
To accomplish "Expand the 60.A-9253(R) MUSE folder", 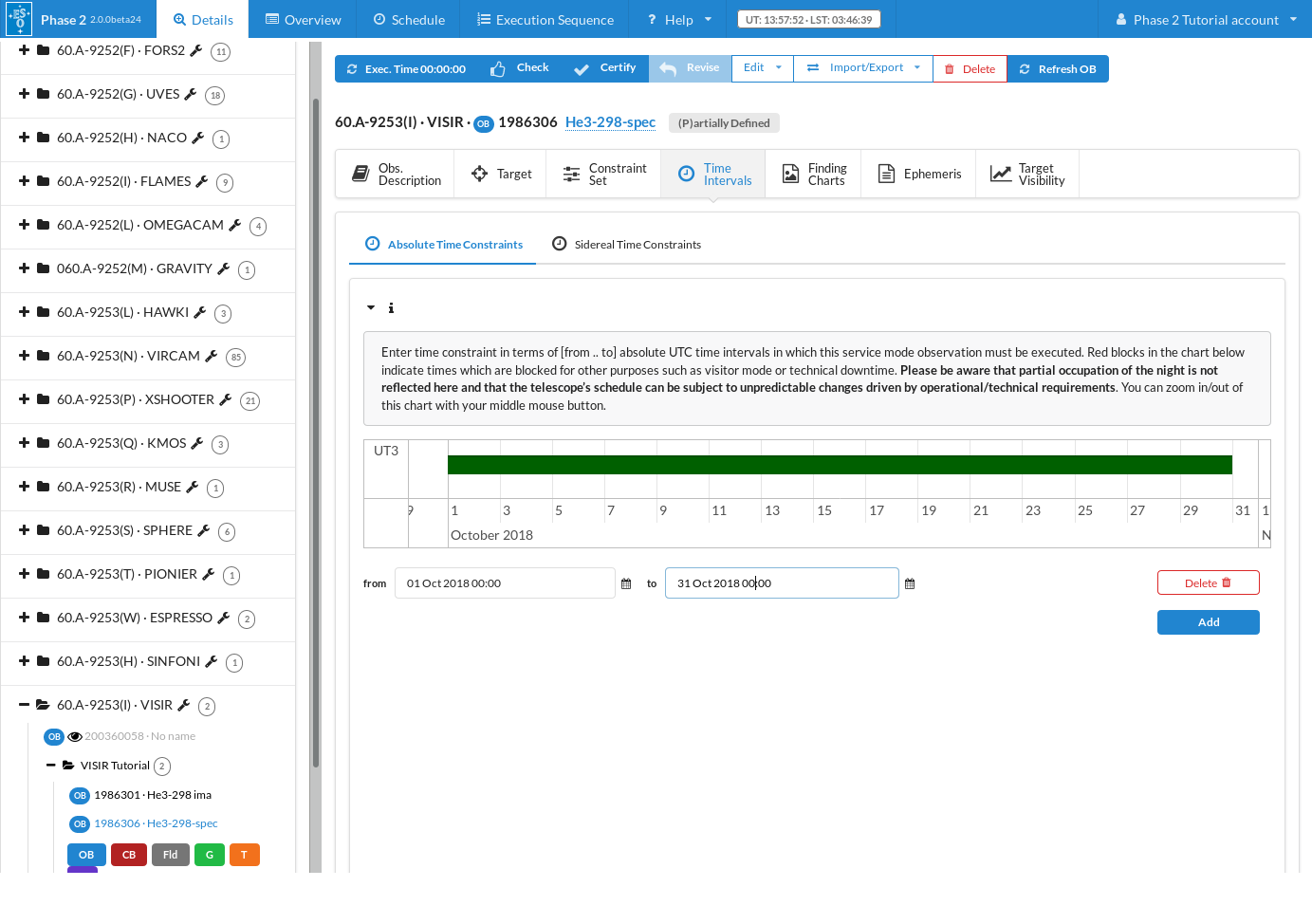I will [x=25, y=487].
